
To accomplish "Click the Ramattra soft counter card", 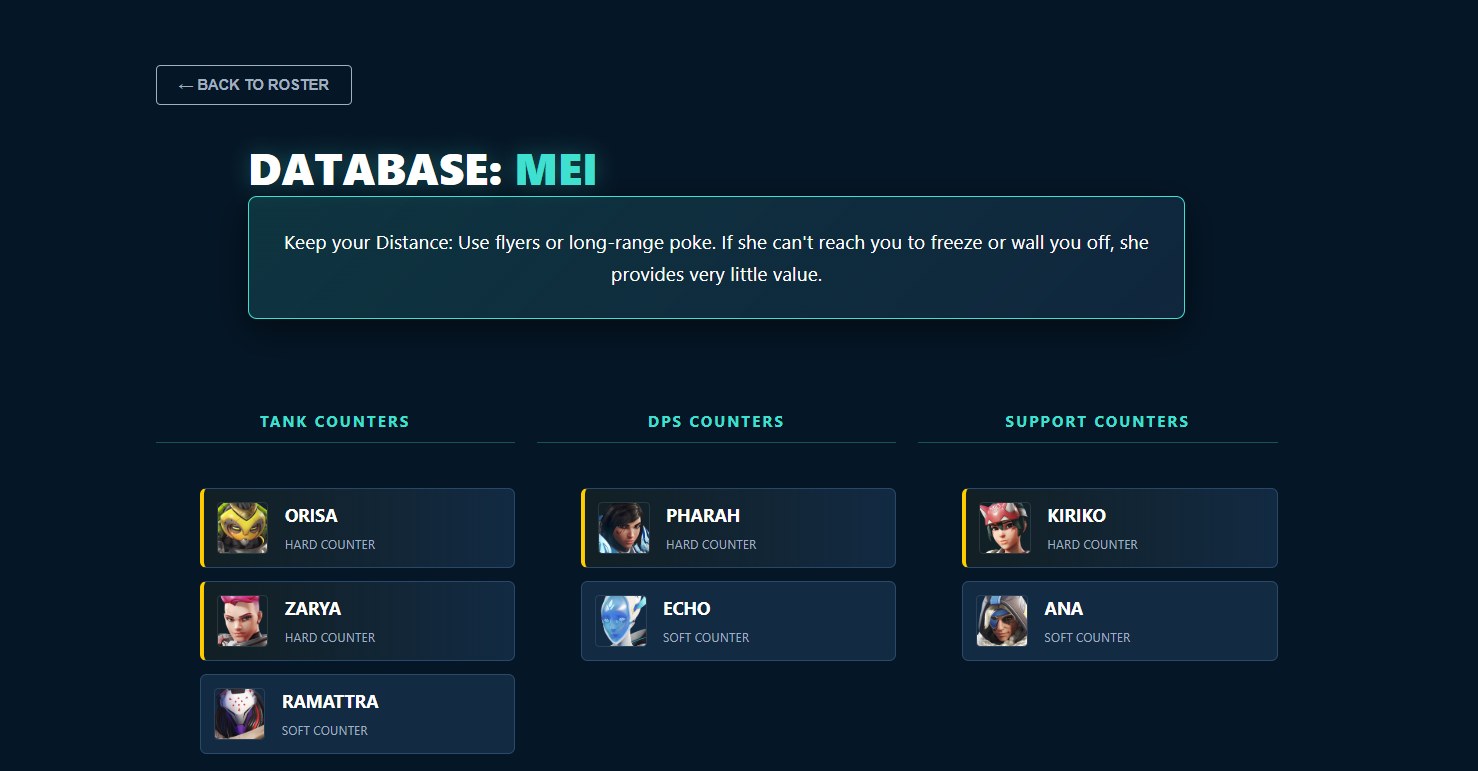I will 358,714.
